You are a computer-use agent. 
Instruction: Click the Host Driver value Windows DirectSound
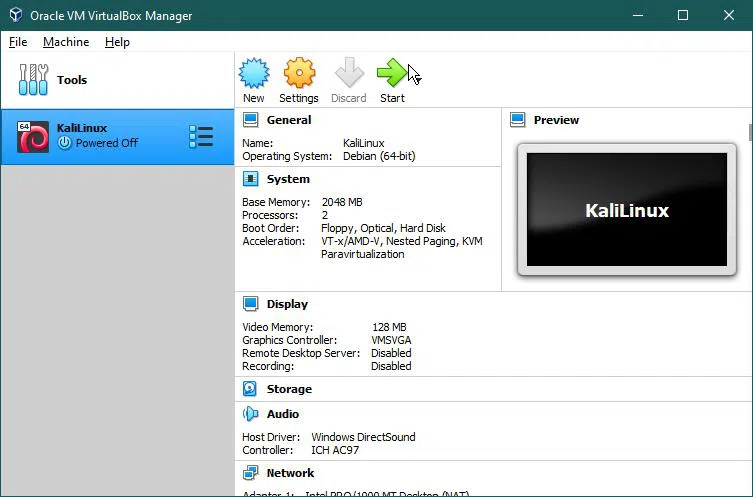point(364,437)
